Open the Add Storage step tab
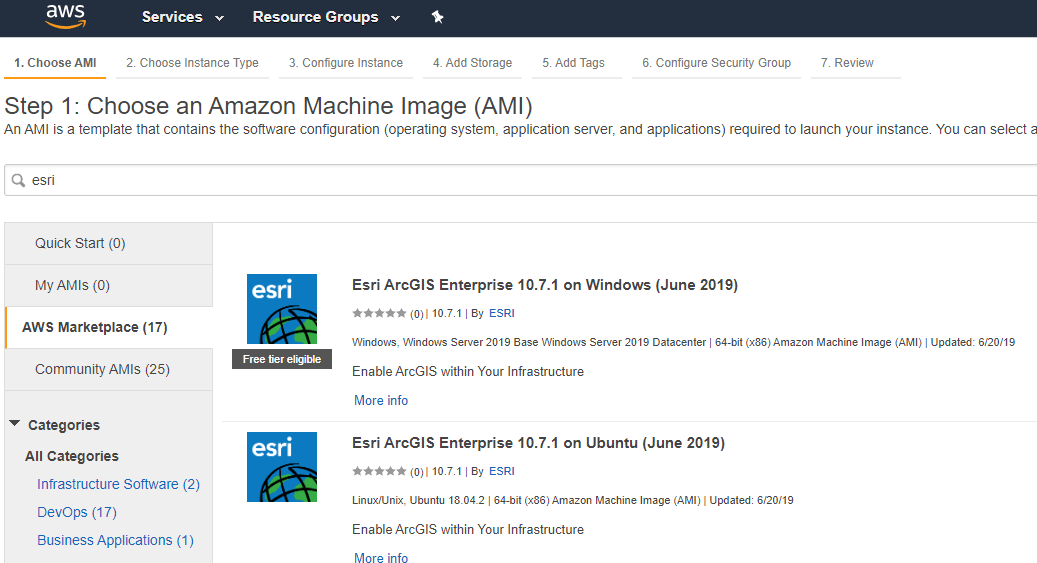This screenshot has width=1037, height=563. coord(472,63)
